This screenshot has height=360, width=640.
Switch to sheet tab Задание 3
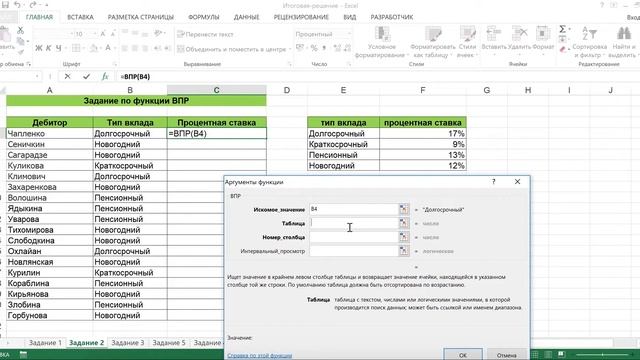click(x=127, y=343)
